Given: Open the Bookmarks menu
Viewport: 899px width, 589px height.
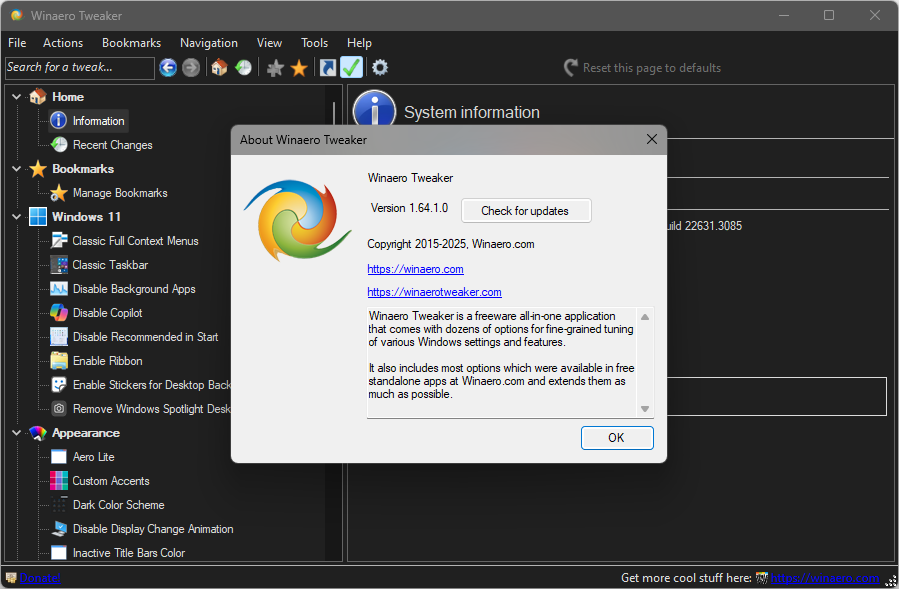Looking at the screenshot, I should 131,43.
